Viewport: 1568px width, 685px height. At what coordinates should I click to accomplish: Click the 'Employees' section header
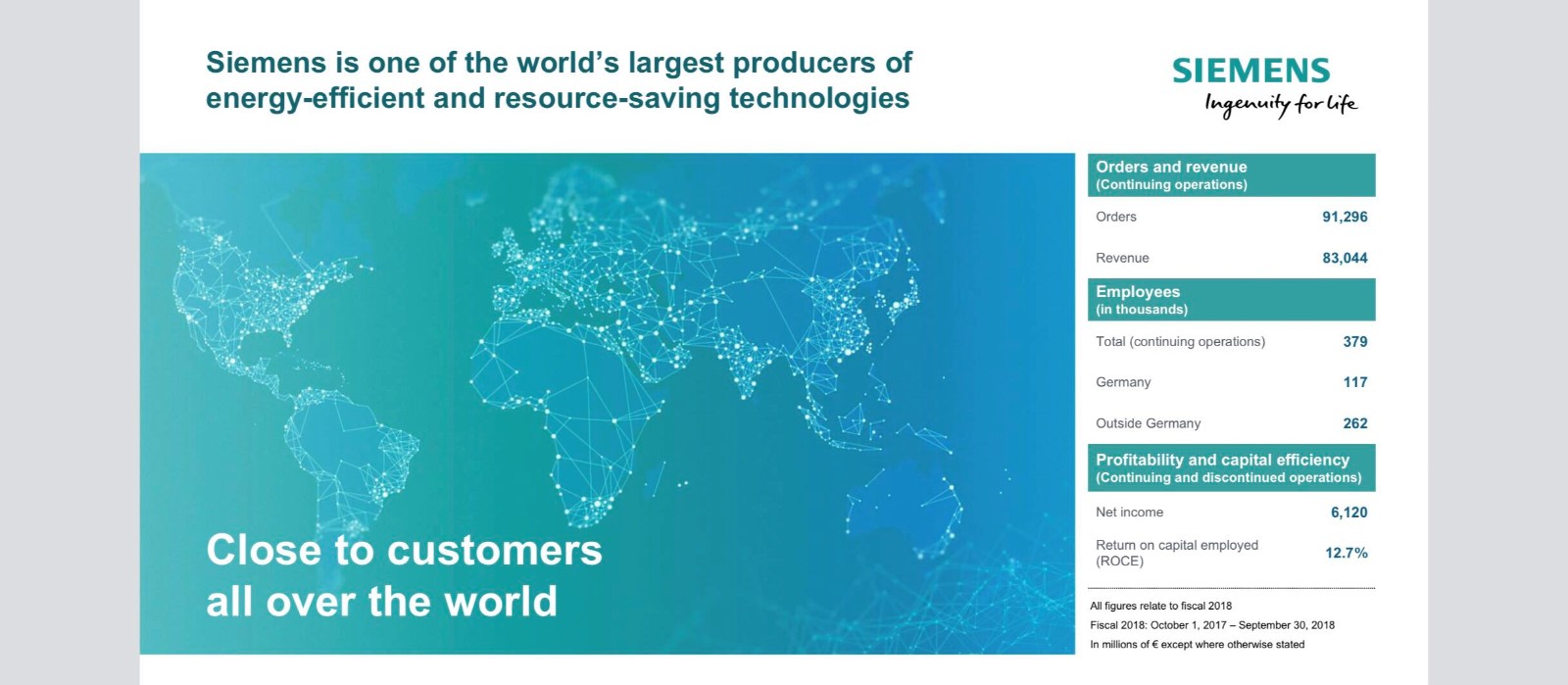(1138, 292)
